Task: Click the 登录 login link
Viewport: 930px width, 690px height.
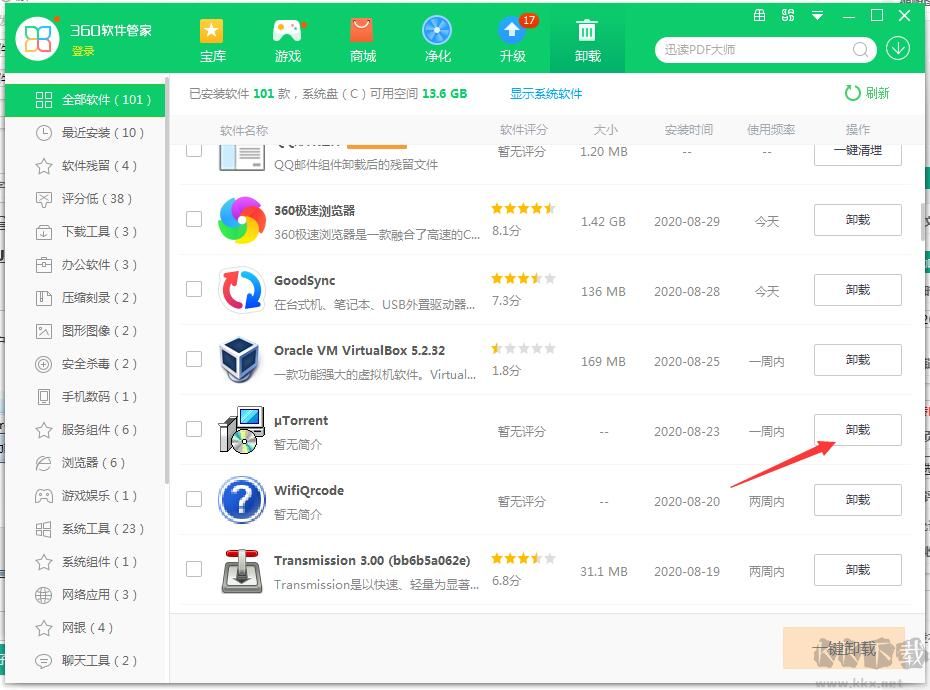Action: pos(83,52)
